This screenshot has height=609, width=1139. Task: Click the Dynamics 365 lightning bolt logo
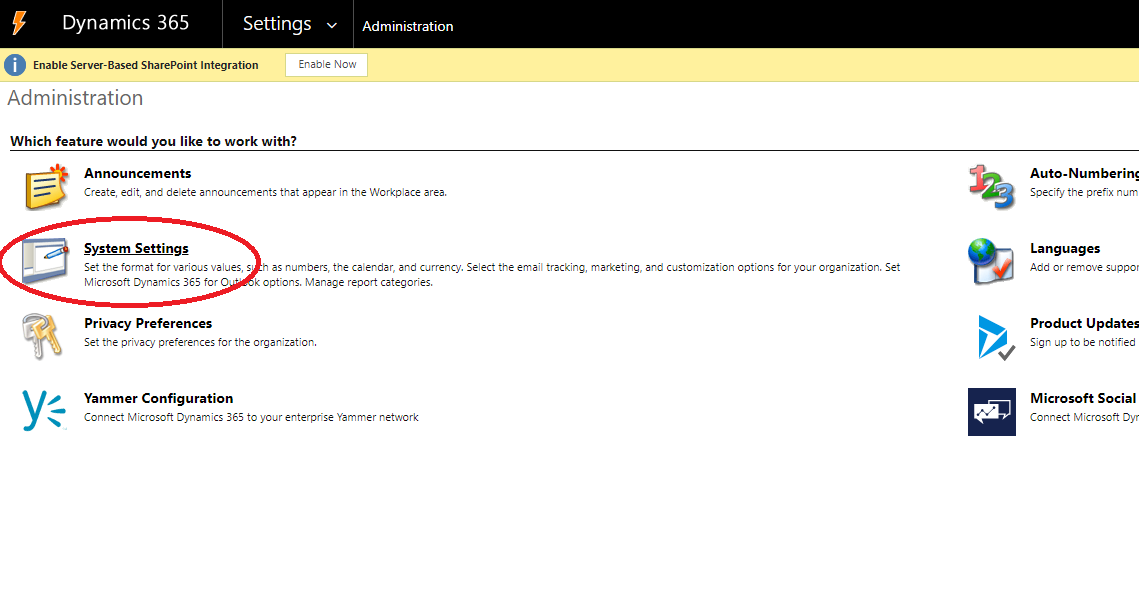(x=20, y=23)
